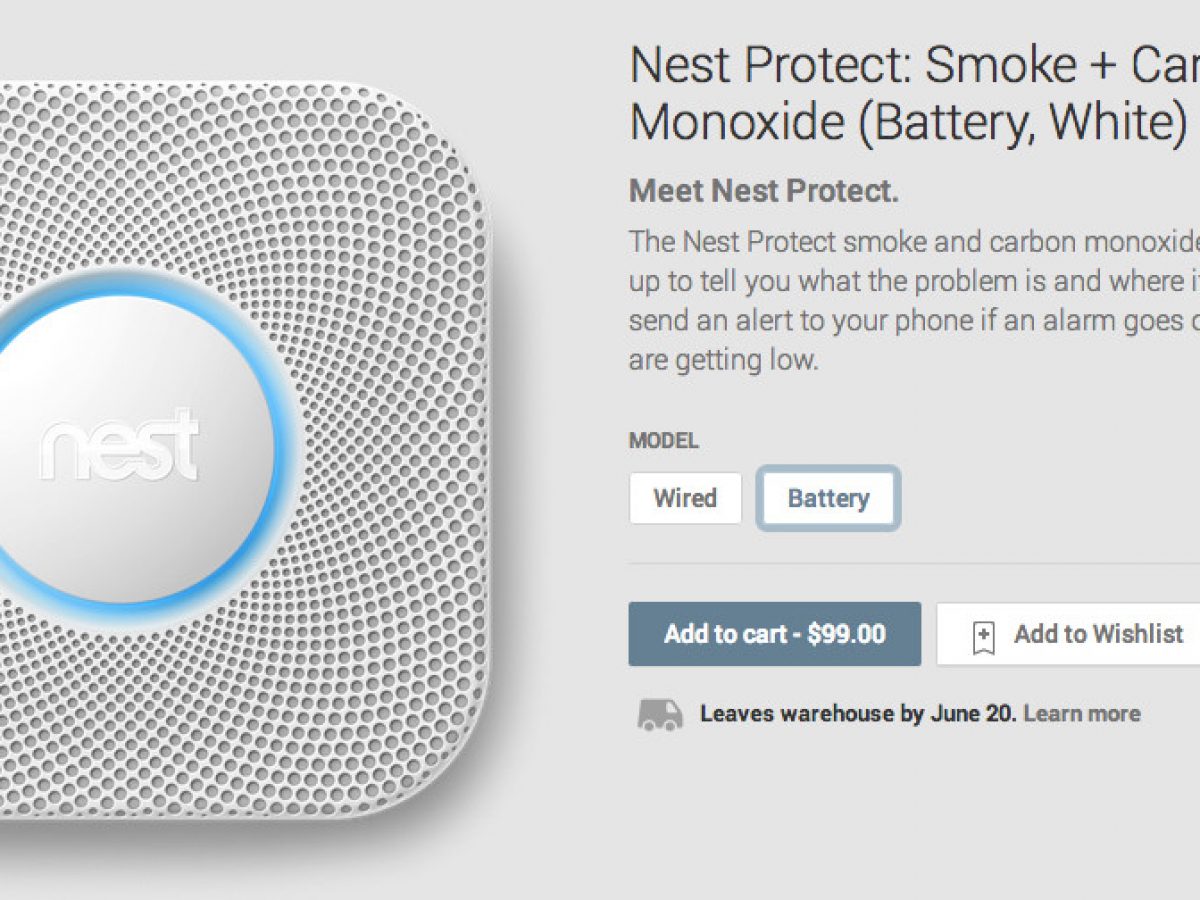This screenshot has width=1200, height=900.
Task: Click the are getting low text
Action: [x=723, y=359]
